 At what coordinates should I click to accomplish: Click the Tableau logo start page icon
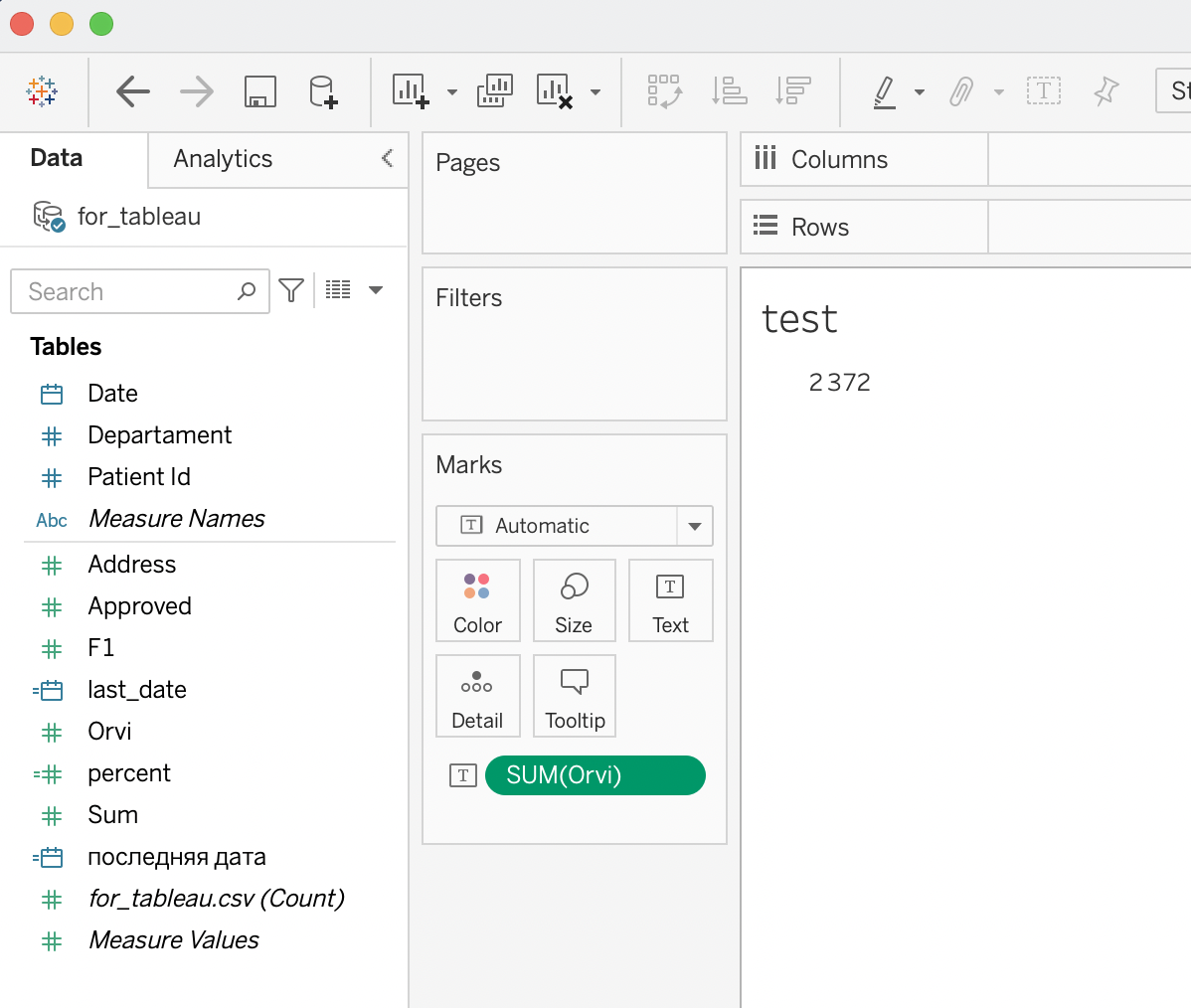point(42,92)
